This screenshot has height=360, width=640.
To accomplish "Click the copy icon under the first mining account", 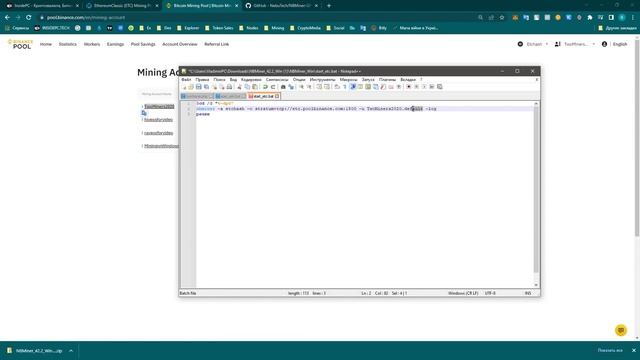I will pos(144,113).
